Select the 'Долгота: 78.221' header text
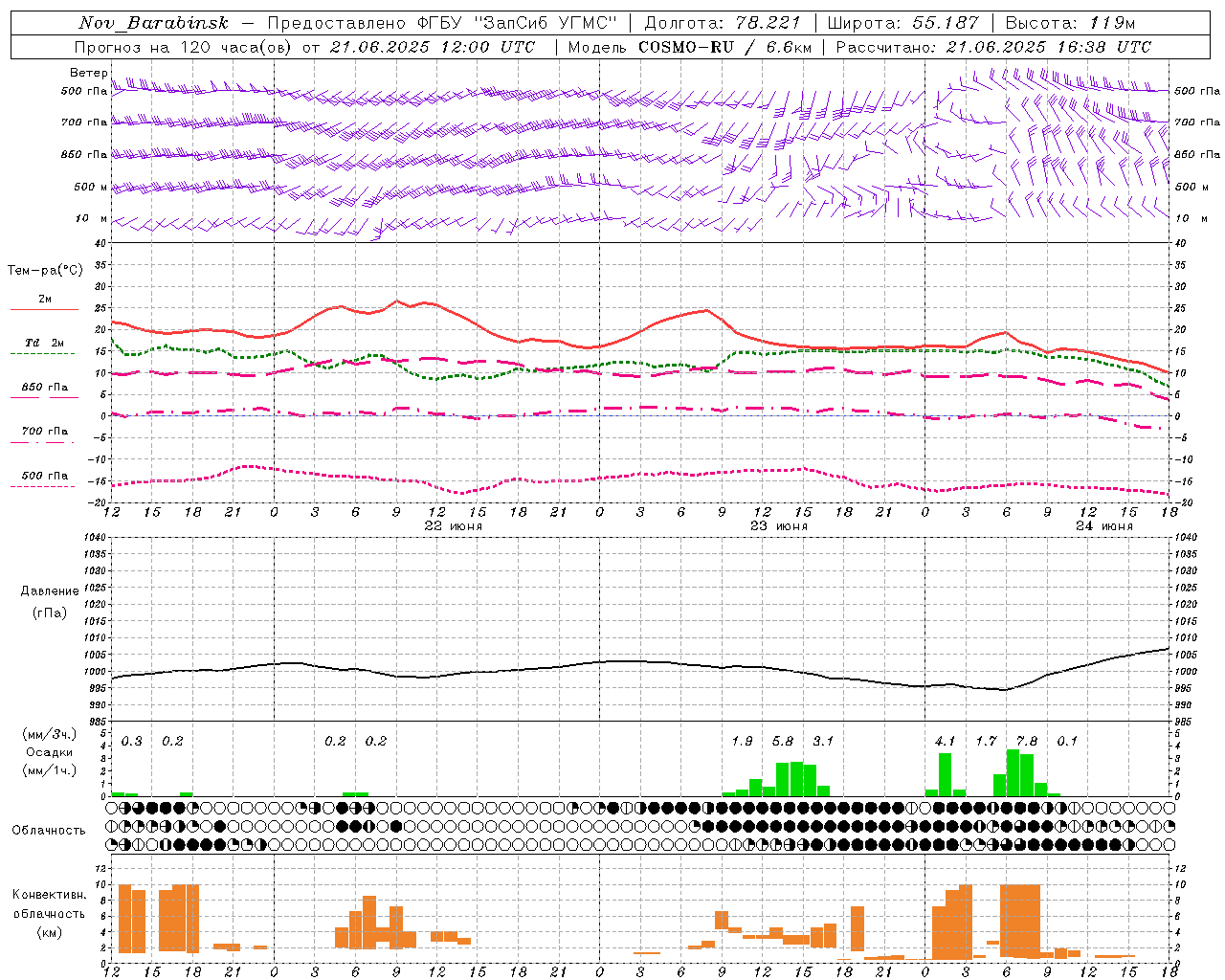The width and height of the screenshot is (1225, 980). pos(723,23)
